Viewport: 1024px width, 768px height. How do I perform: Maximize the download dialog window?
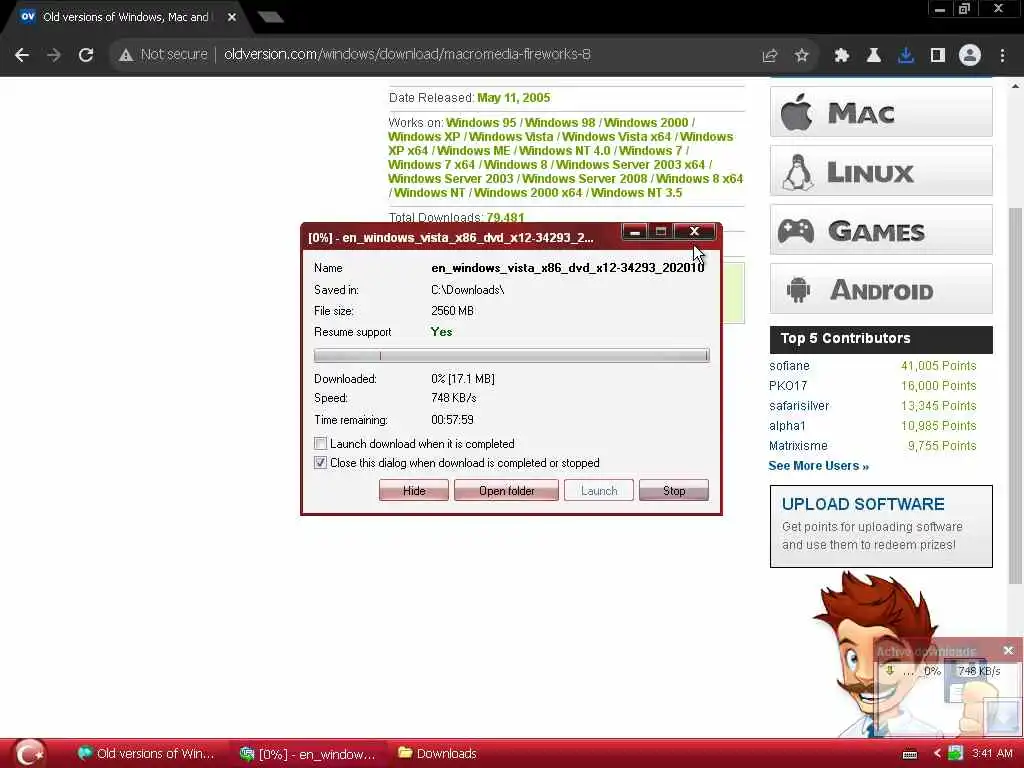pyautogui.click(x=661, y=231)
